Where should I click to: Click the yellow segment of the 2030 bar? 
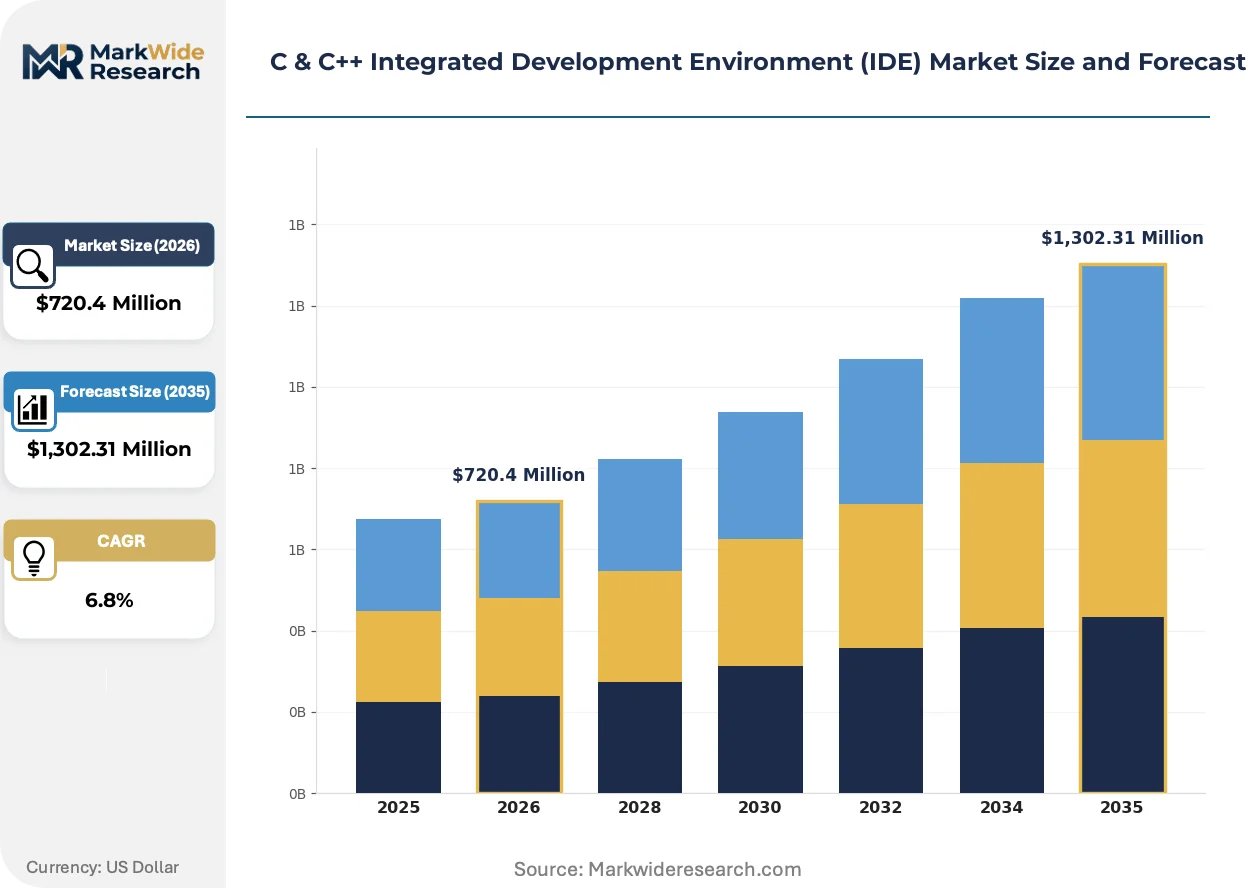coord(760,602)
